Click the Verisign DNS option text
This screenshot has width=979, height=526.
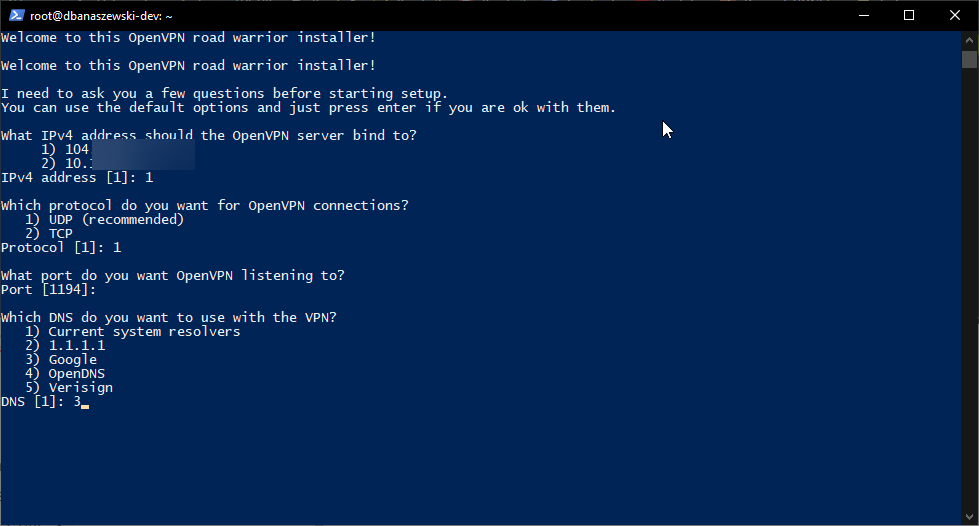pos(80,388)
